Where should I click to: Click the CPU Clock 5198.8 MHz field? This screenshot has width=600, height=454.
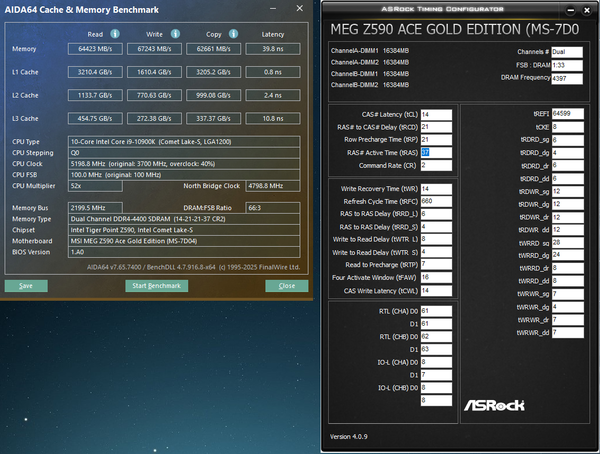point(184,164)
